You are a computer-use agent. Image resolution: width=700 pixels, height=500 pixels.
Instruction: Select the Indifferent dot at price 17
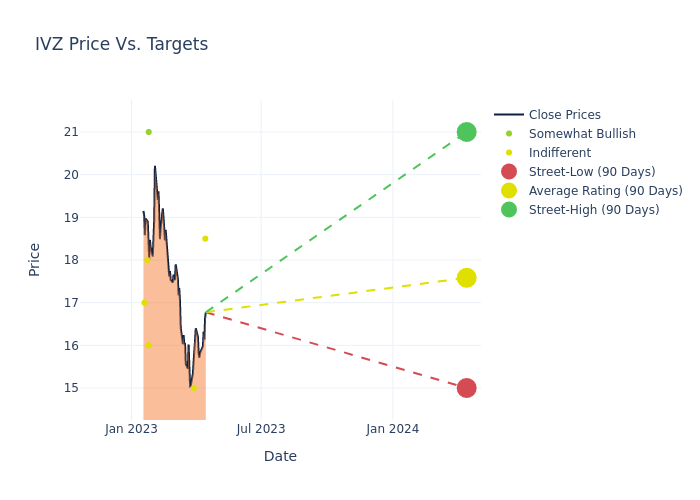coord(144,302)
